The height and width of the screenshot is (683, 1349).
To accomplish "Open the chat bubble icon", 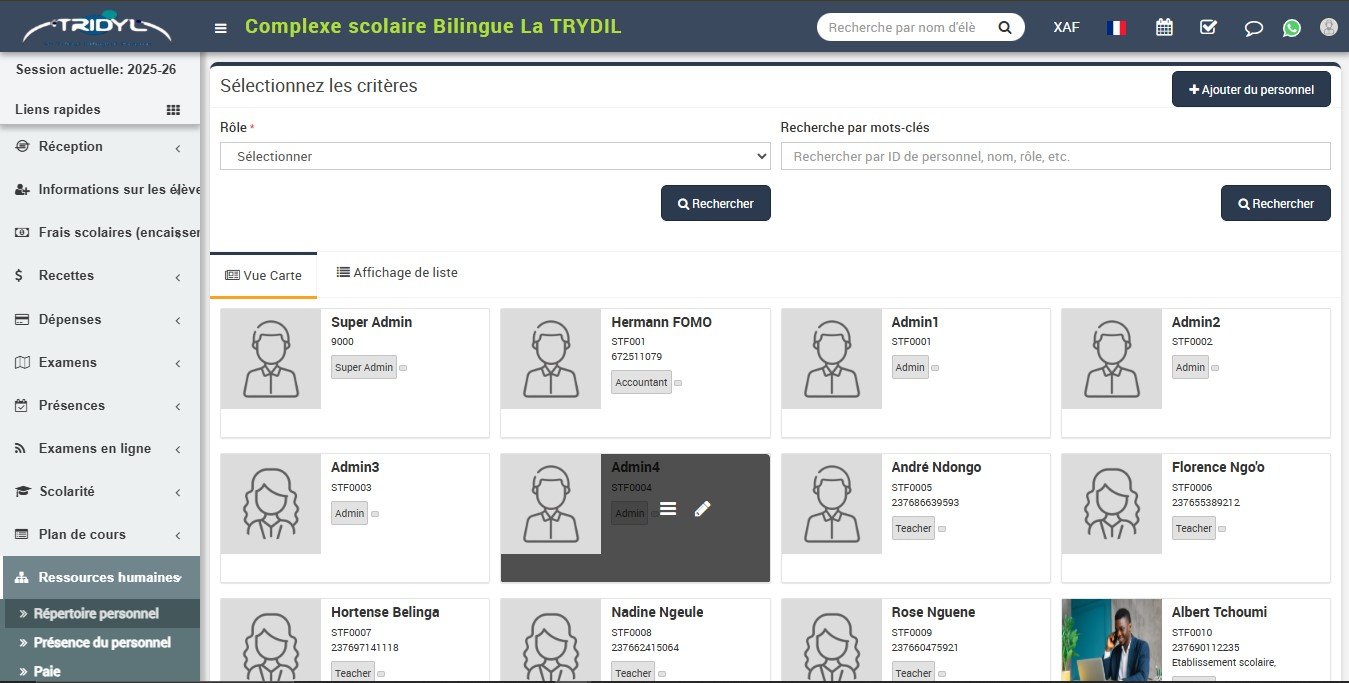I will coord(1253,28).
